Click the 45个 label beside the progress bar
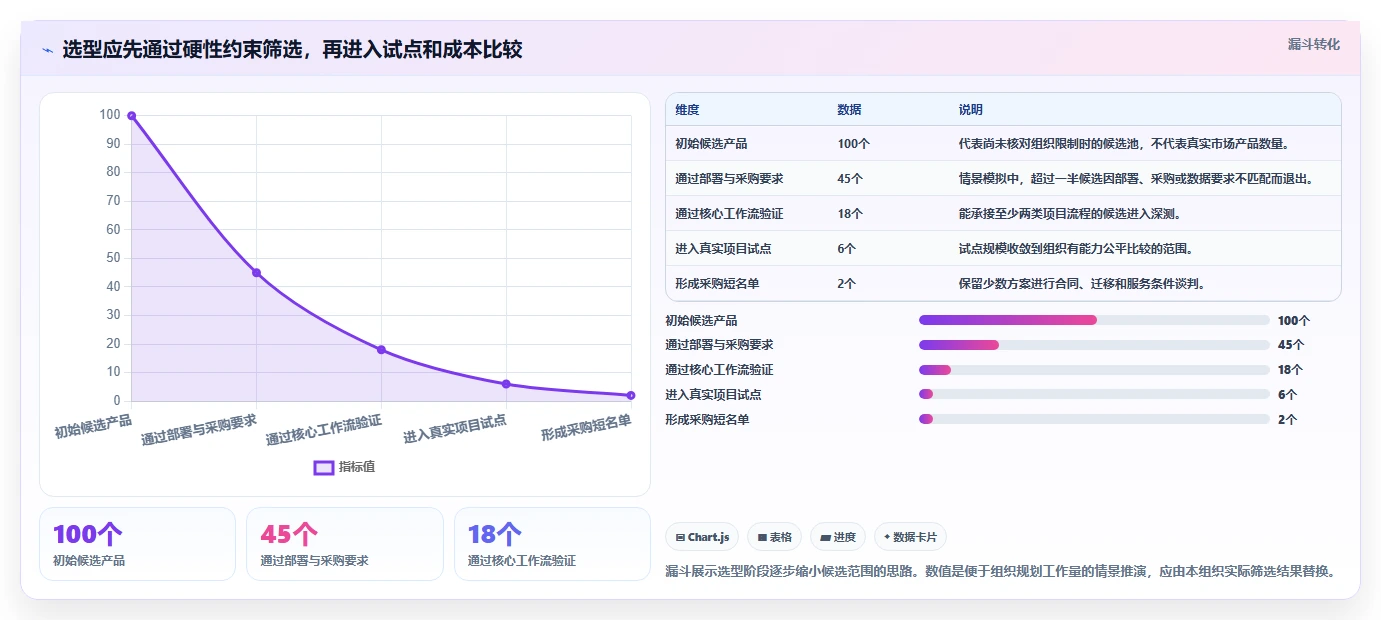This screenshot has width=1381, height=620. point(1291,345)
